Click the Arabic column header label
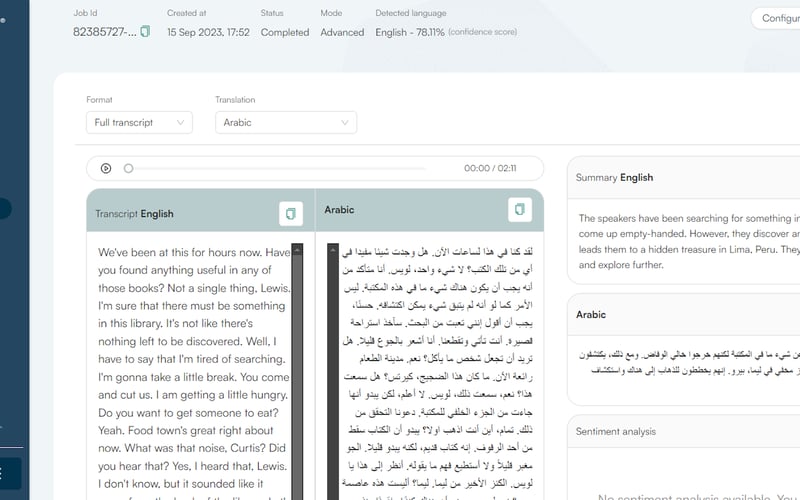 pyautogui.click(x=339, y=210)
